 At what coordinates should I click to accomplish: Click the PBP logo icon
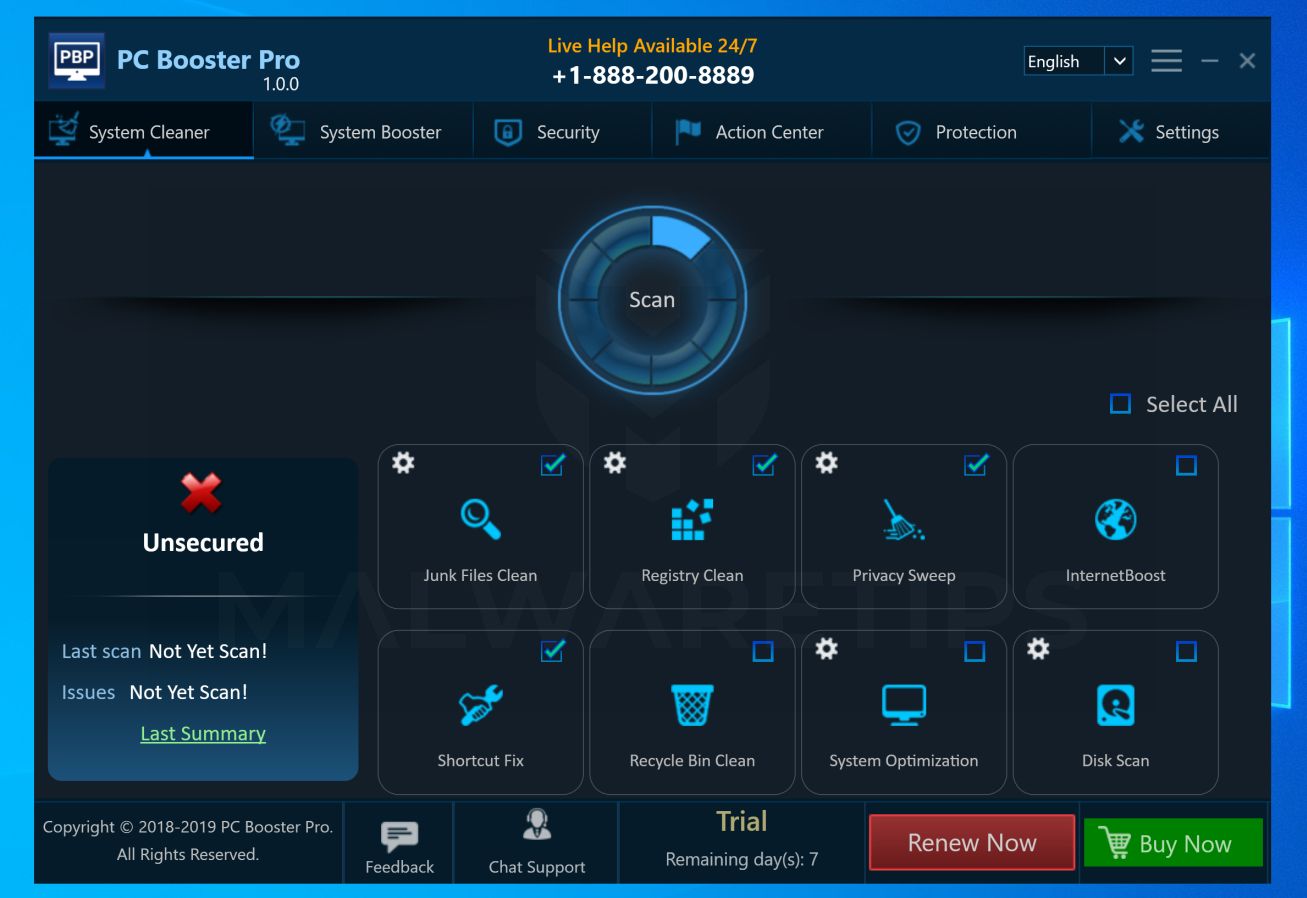[x=77, y=61]
